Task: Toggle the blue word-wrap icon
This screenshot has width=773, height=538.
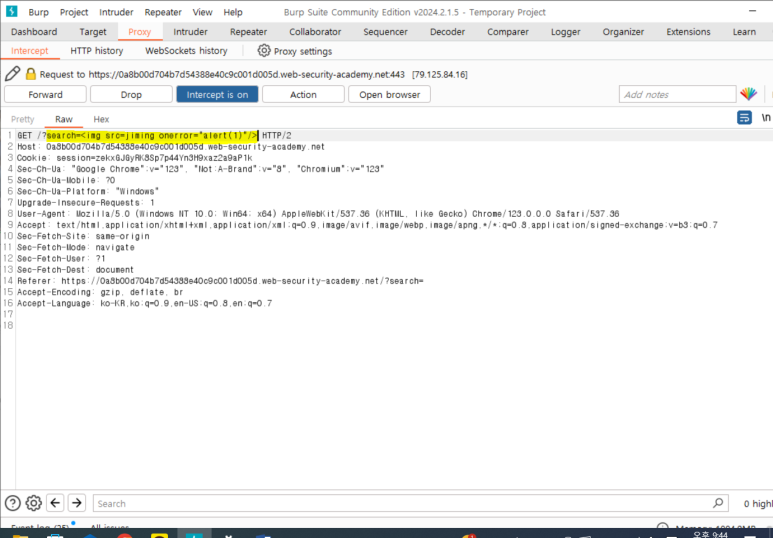Action: tap(744, 118)
